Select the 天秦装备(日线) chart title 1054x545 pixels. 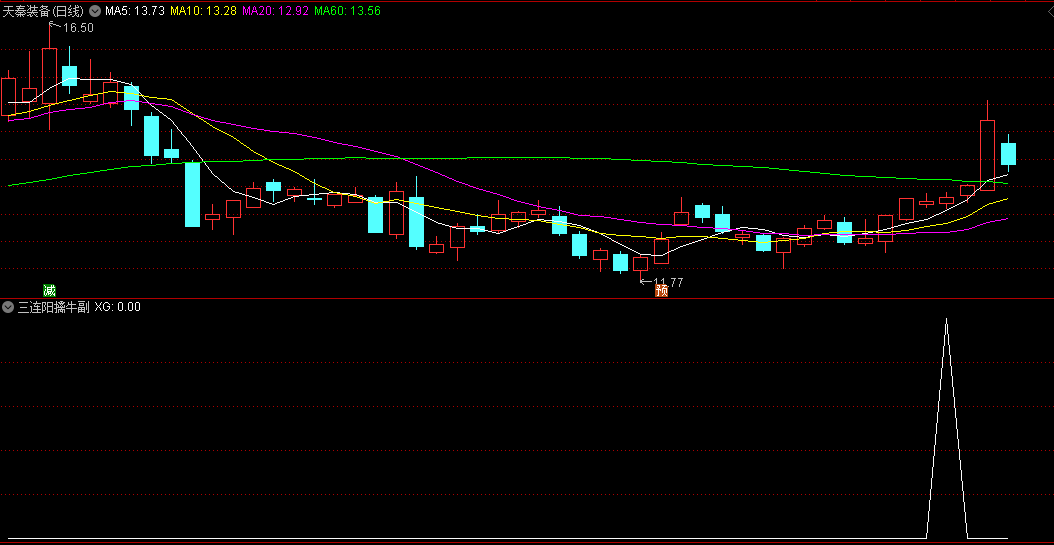pos(44,11)
